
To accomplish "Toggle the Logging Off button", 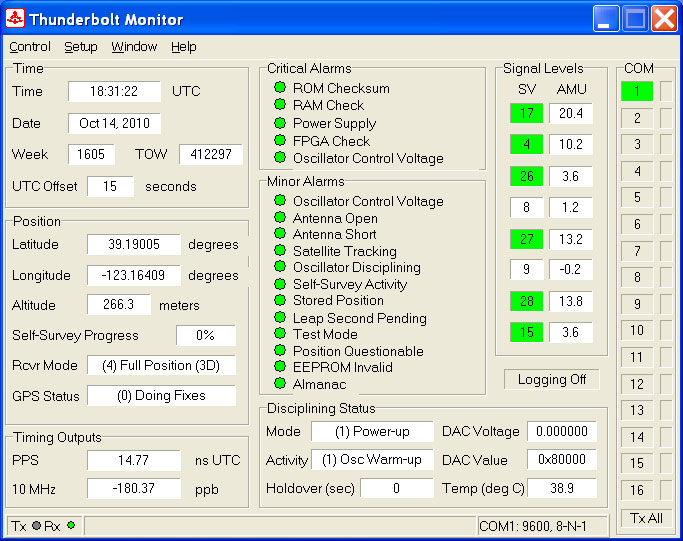I will [552, 379].
